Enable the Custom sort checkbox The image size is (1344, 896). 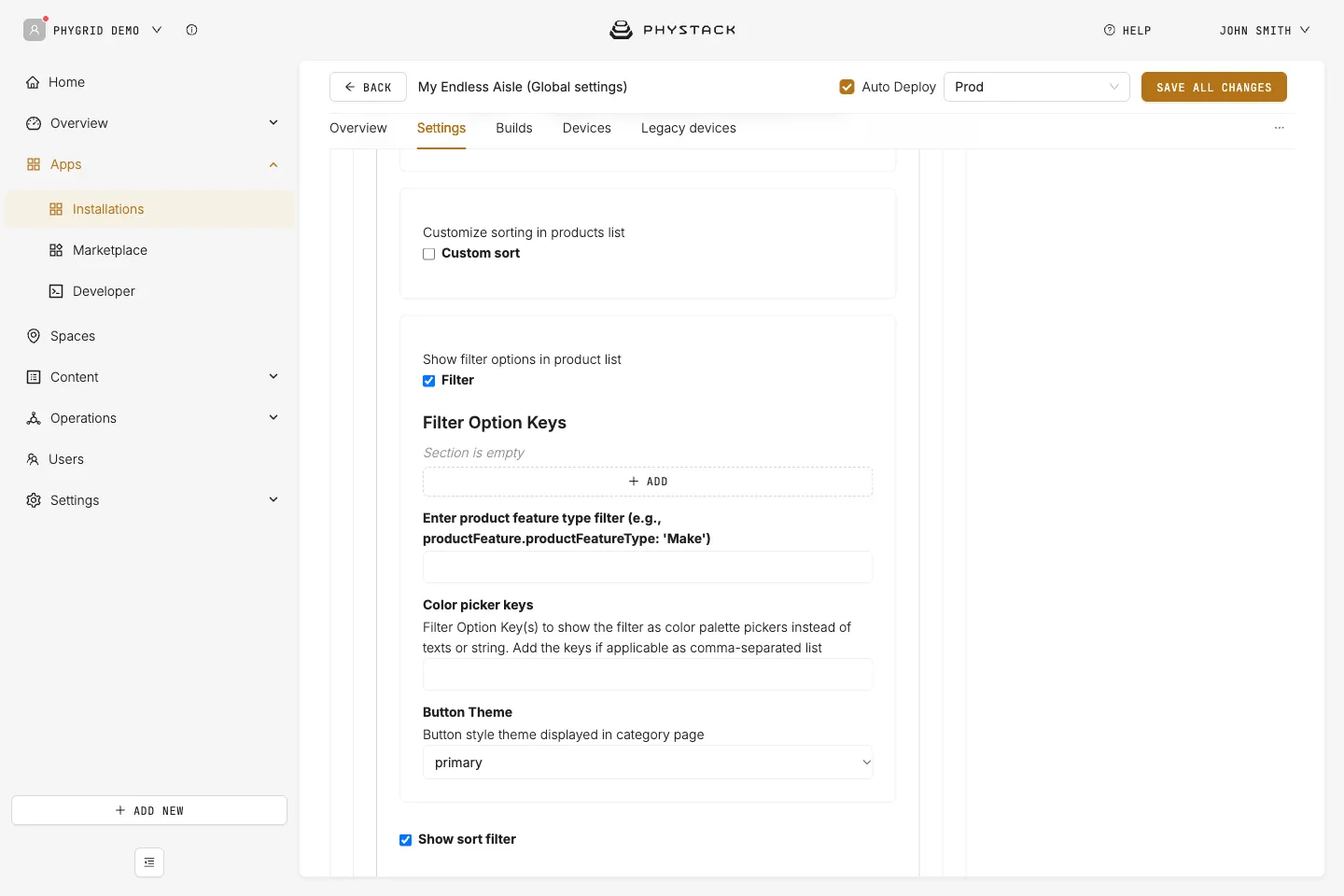pos(429,254)
